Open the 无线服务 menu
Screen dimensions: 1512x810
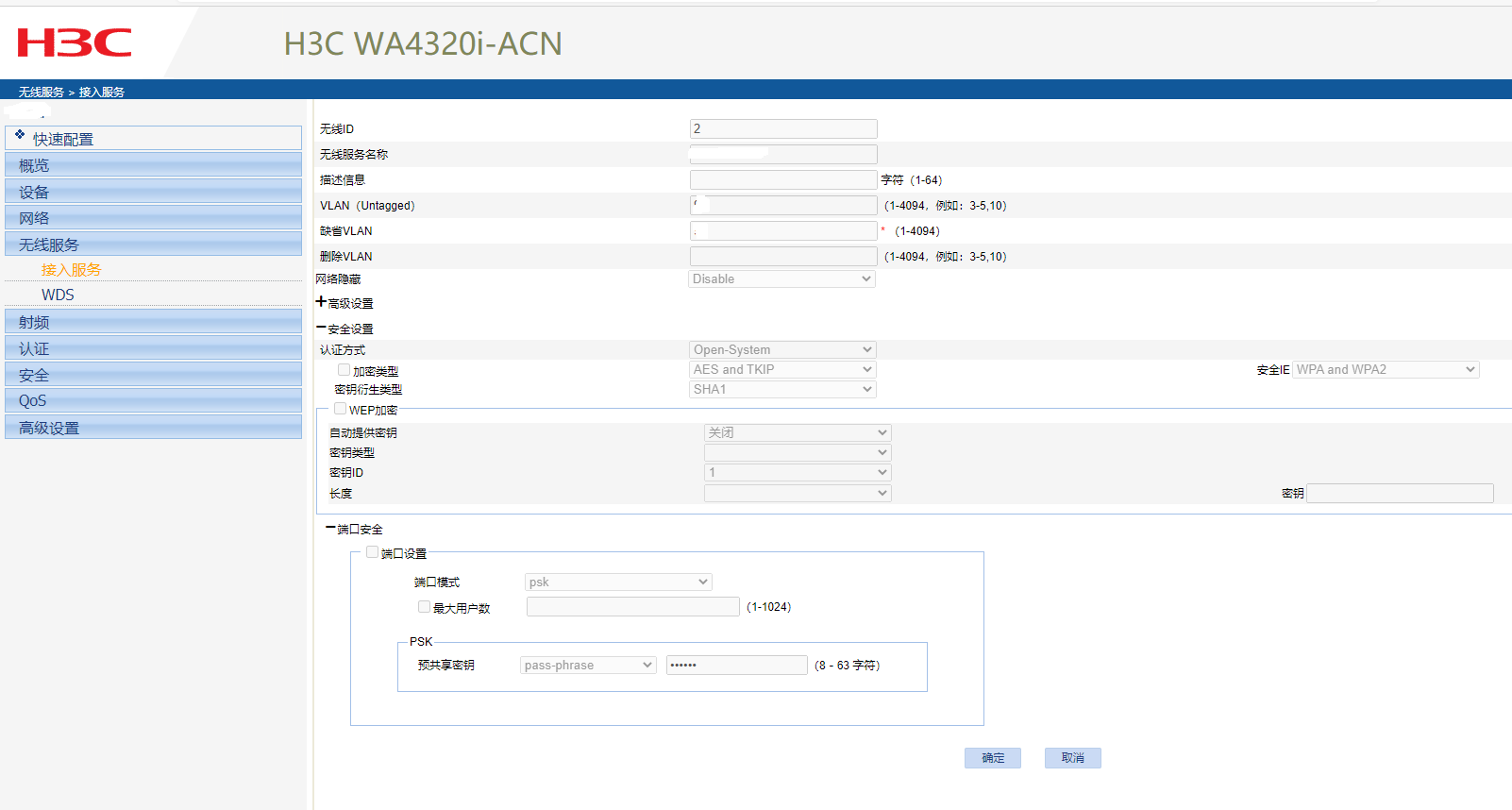(154, 245)
